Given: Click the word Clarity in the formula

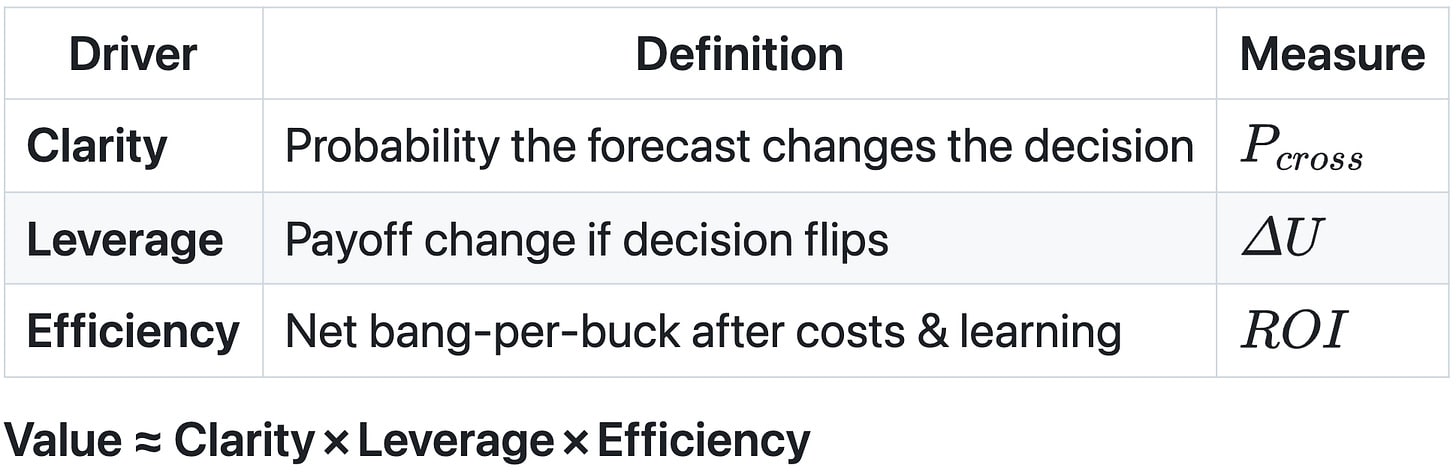Looking at the screenshot, I should pyautogui.click(x=245, y=439).
